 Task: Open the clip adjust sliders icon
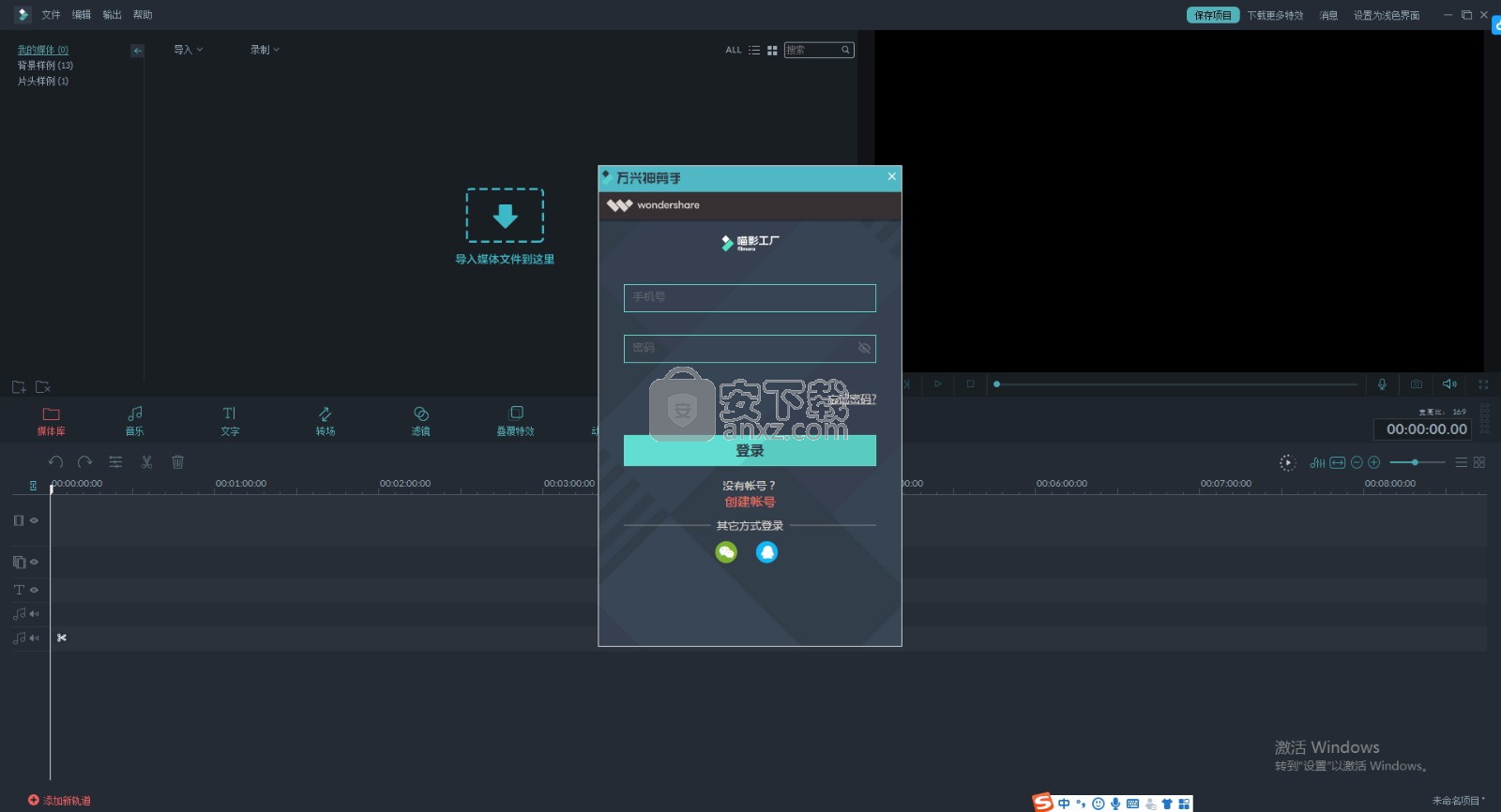(115, 462)
